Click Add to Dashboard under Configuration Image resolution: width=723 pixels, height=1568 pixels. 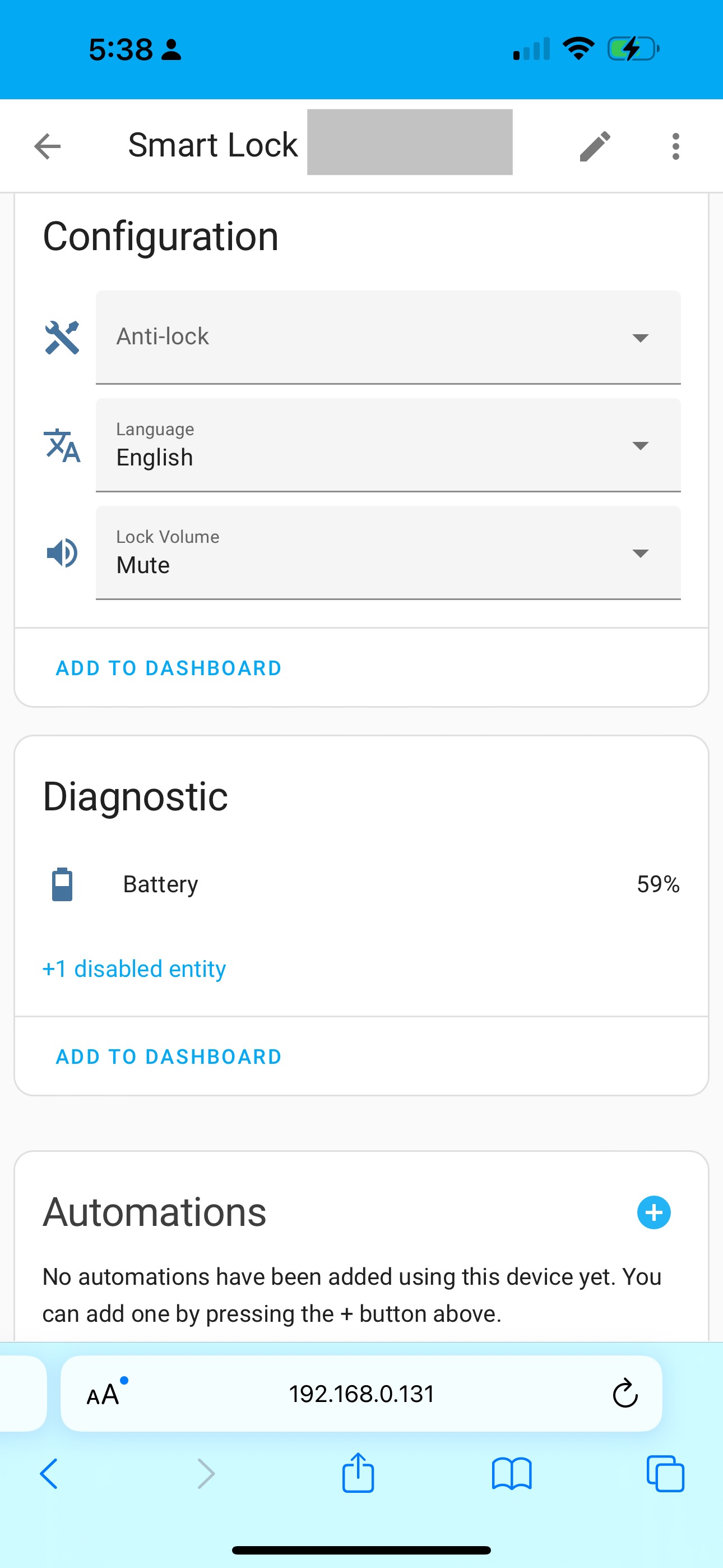tap(169, 668)
